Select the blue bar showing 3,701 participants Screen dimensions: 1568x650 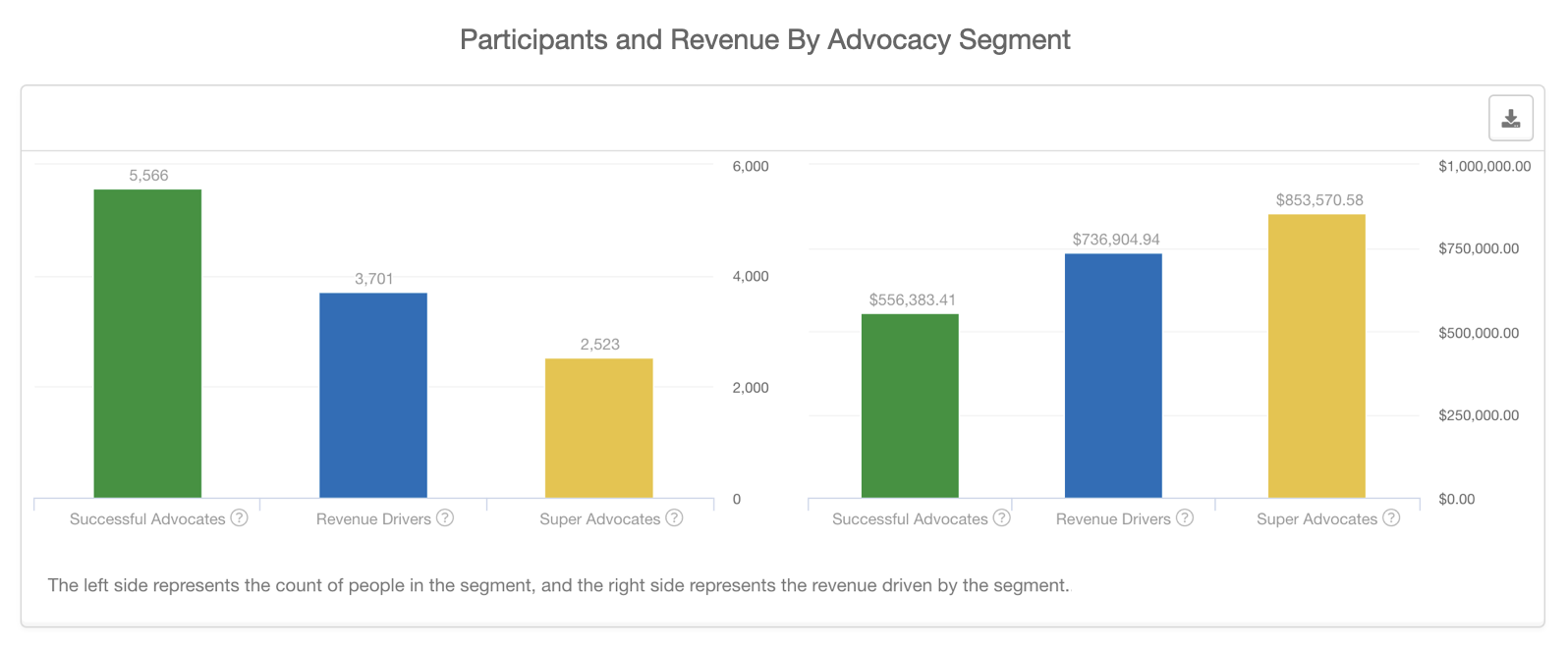point(373,395)
